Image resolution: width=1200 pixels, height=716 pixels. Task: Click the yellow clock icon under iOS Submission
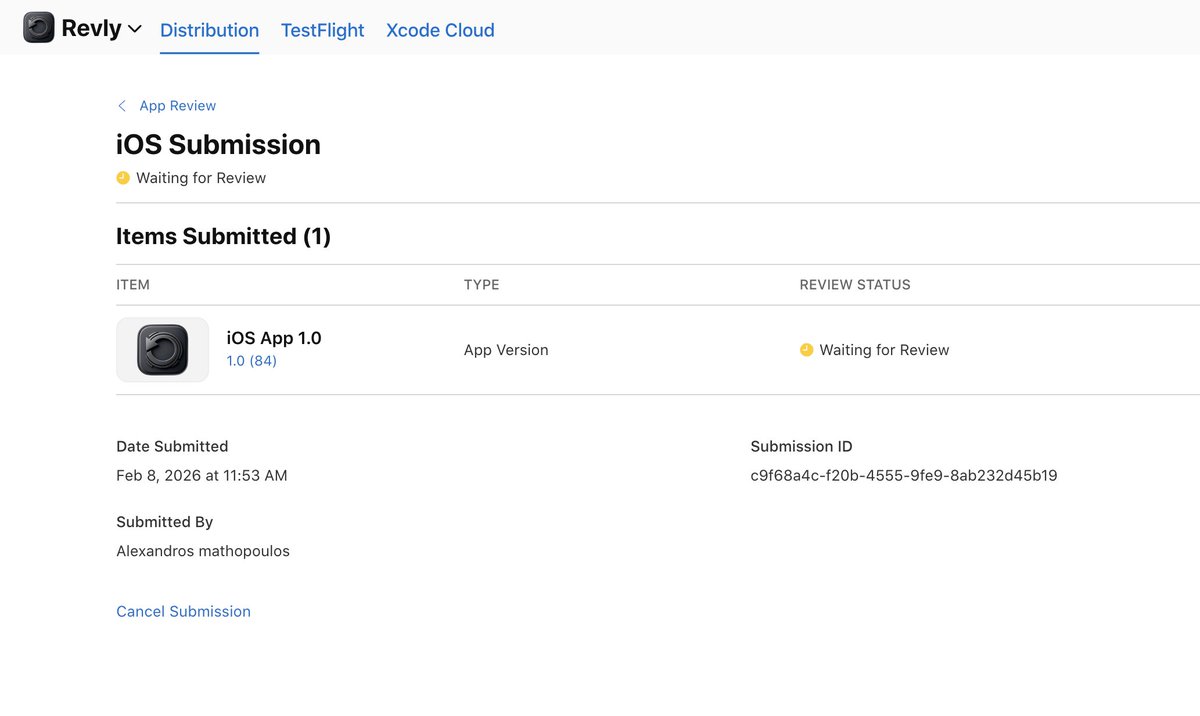(123, 178)
